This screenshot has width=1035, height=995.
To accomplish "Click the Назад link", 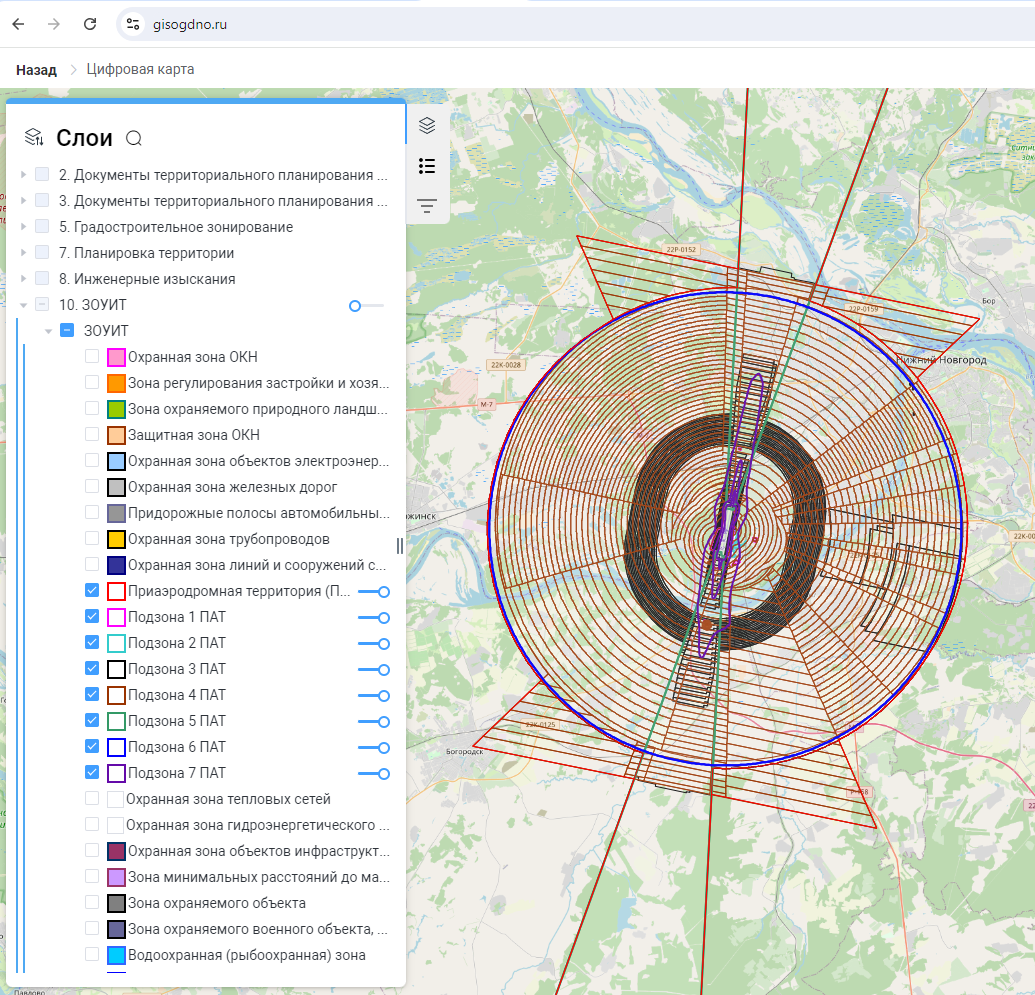I will (x=36, y=69).
